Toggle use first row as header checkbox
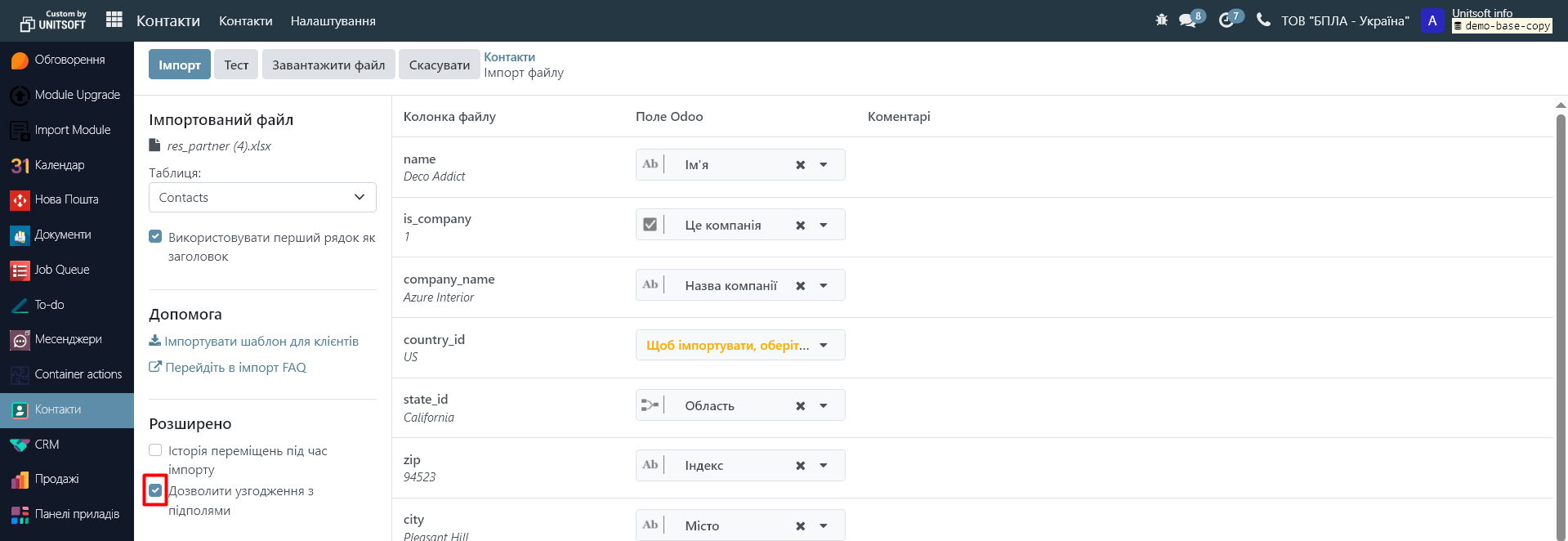The image size is (1568, 541). point(155,237)
